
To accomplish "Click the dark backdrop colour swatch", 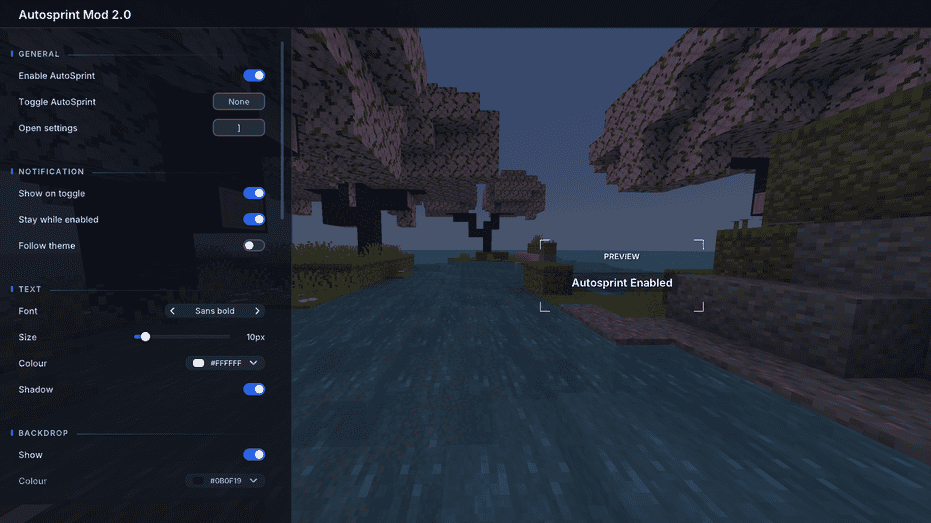I will (x=198, y=480).
